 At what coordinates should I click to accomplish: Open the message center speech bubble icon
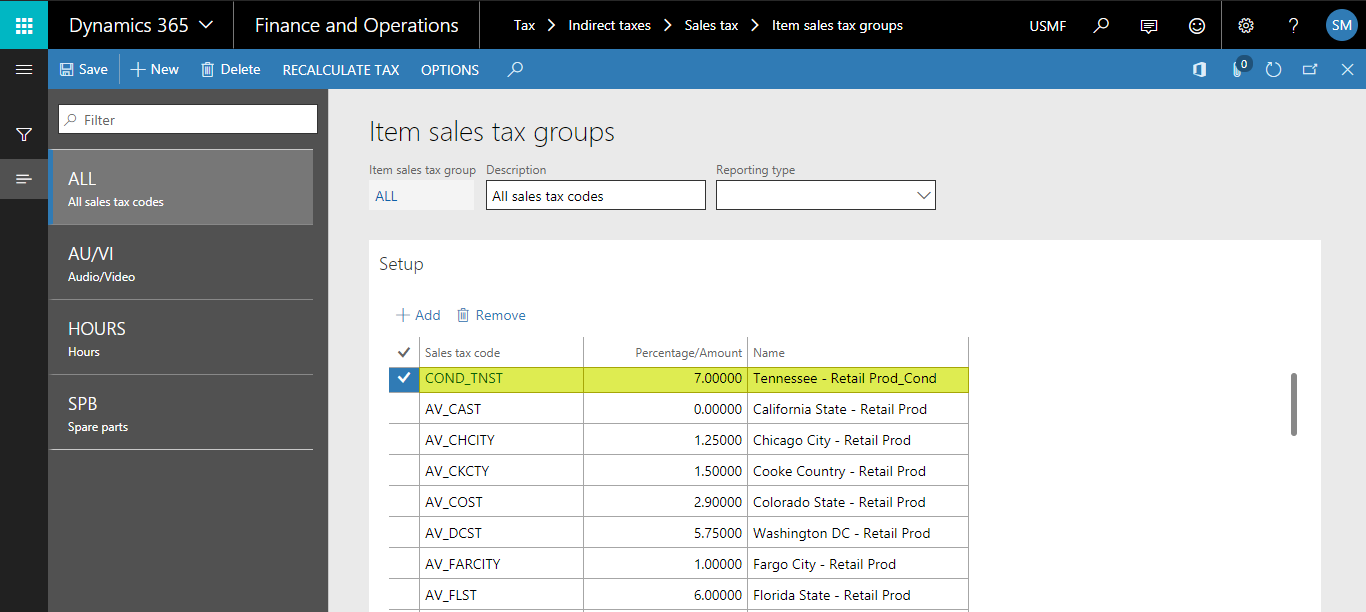click(1149, 24)
